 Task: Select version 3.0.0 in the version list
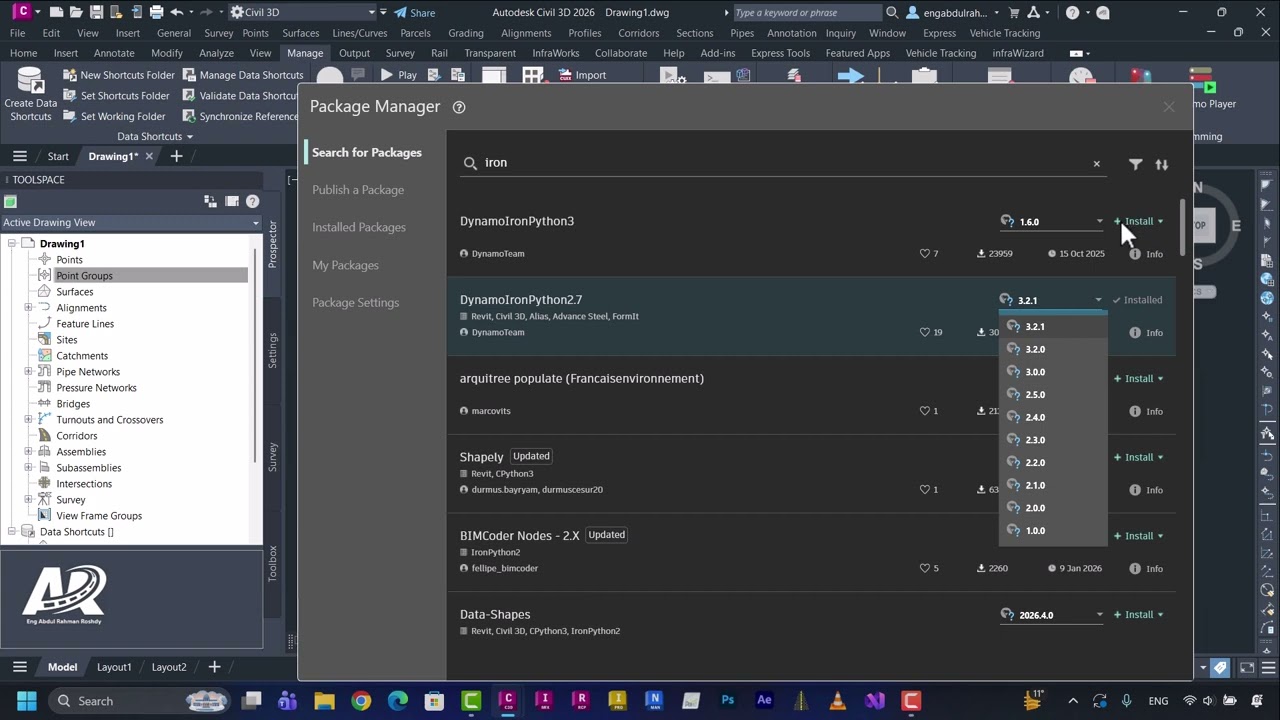point(1053,372)
